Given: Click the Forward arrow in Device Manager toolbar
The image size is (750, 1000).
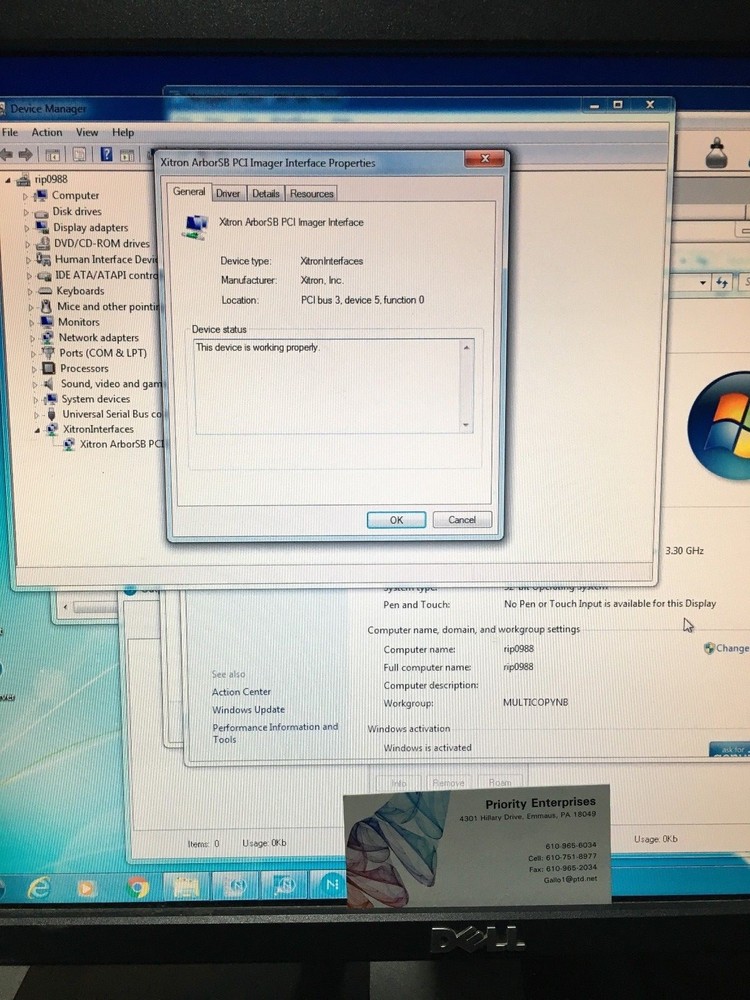Looking at the screenshot, I should [26, 154].
